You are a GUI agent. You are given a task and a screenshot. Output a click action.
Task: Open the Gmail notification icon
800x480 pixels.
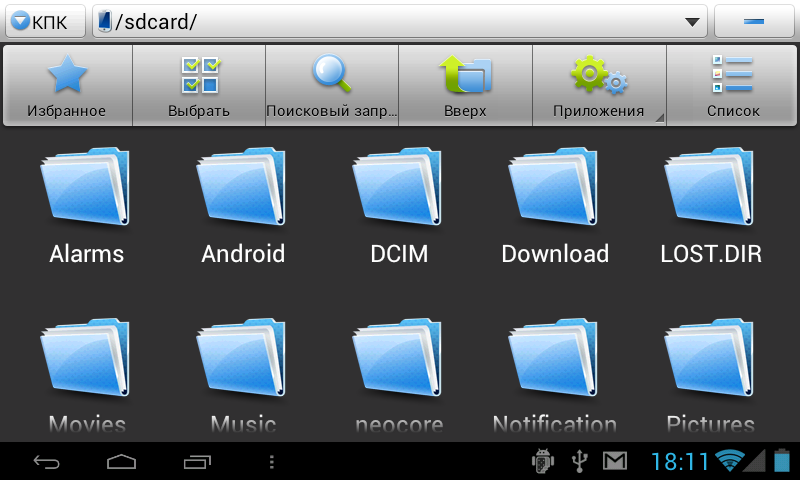point(615,461)
